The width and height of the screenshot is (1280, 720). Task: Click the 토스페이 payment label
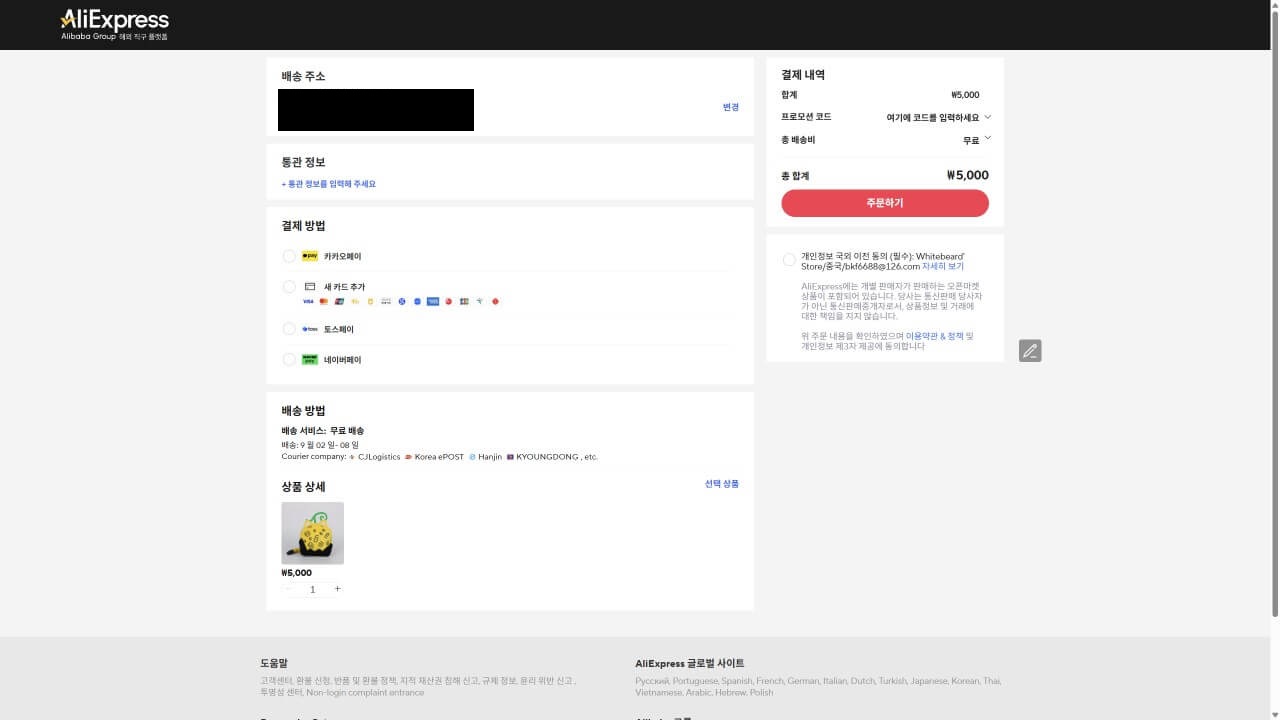339,329
